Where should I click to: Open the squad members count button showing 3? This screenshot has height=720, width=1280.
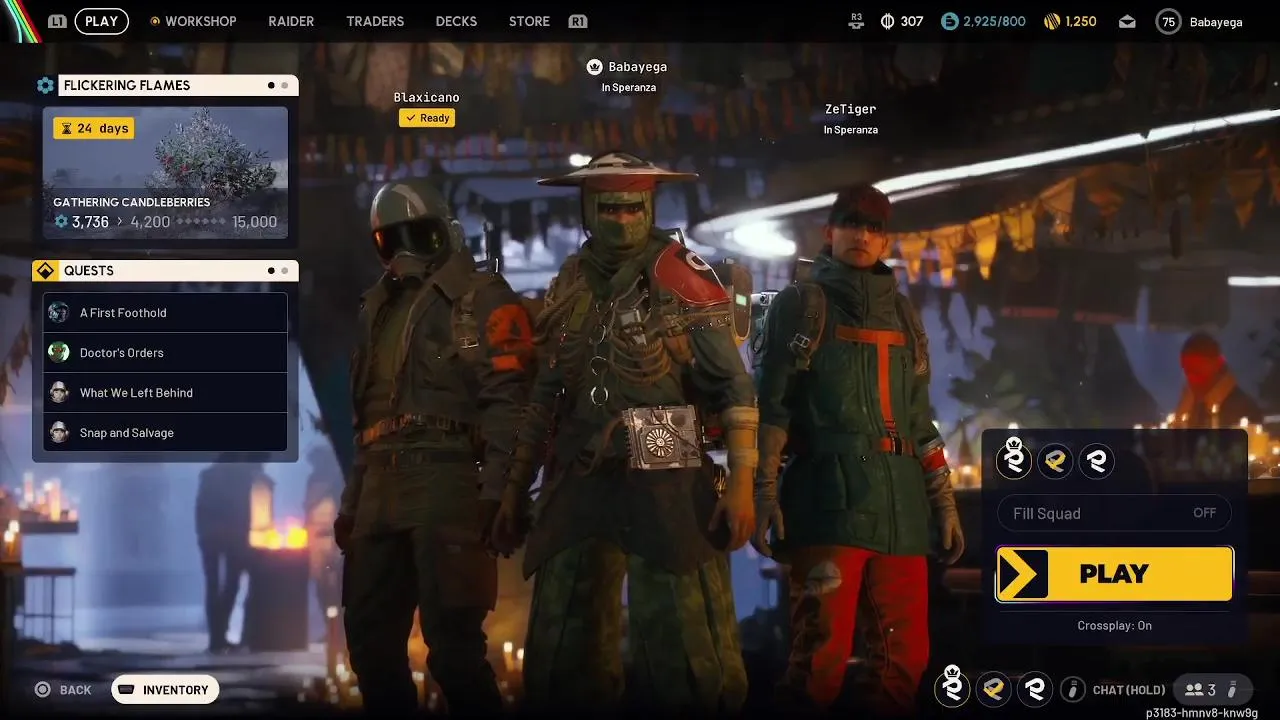point(1212,689)
